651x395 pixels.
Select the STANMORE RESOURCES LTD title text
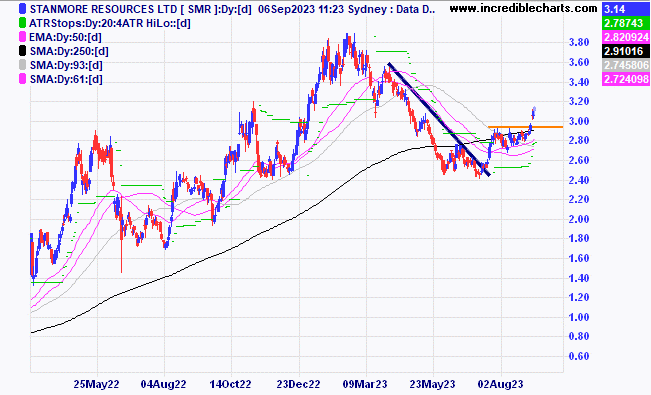pos(103,9)
